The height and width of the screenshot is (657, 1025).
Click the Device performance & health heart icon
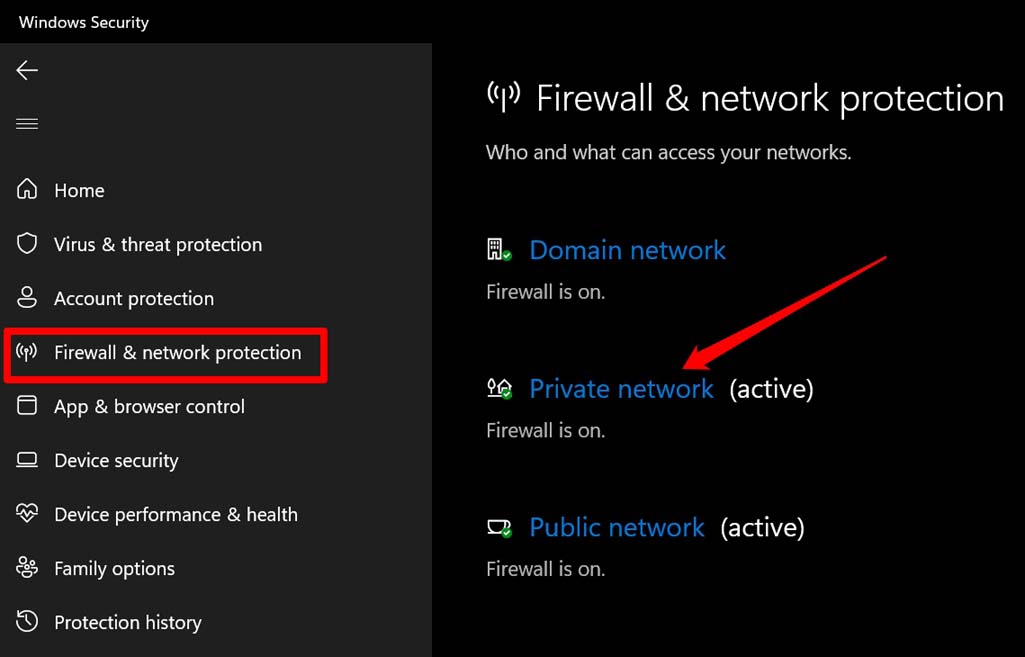[26, 514]
